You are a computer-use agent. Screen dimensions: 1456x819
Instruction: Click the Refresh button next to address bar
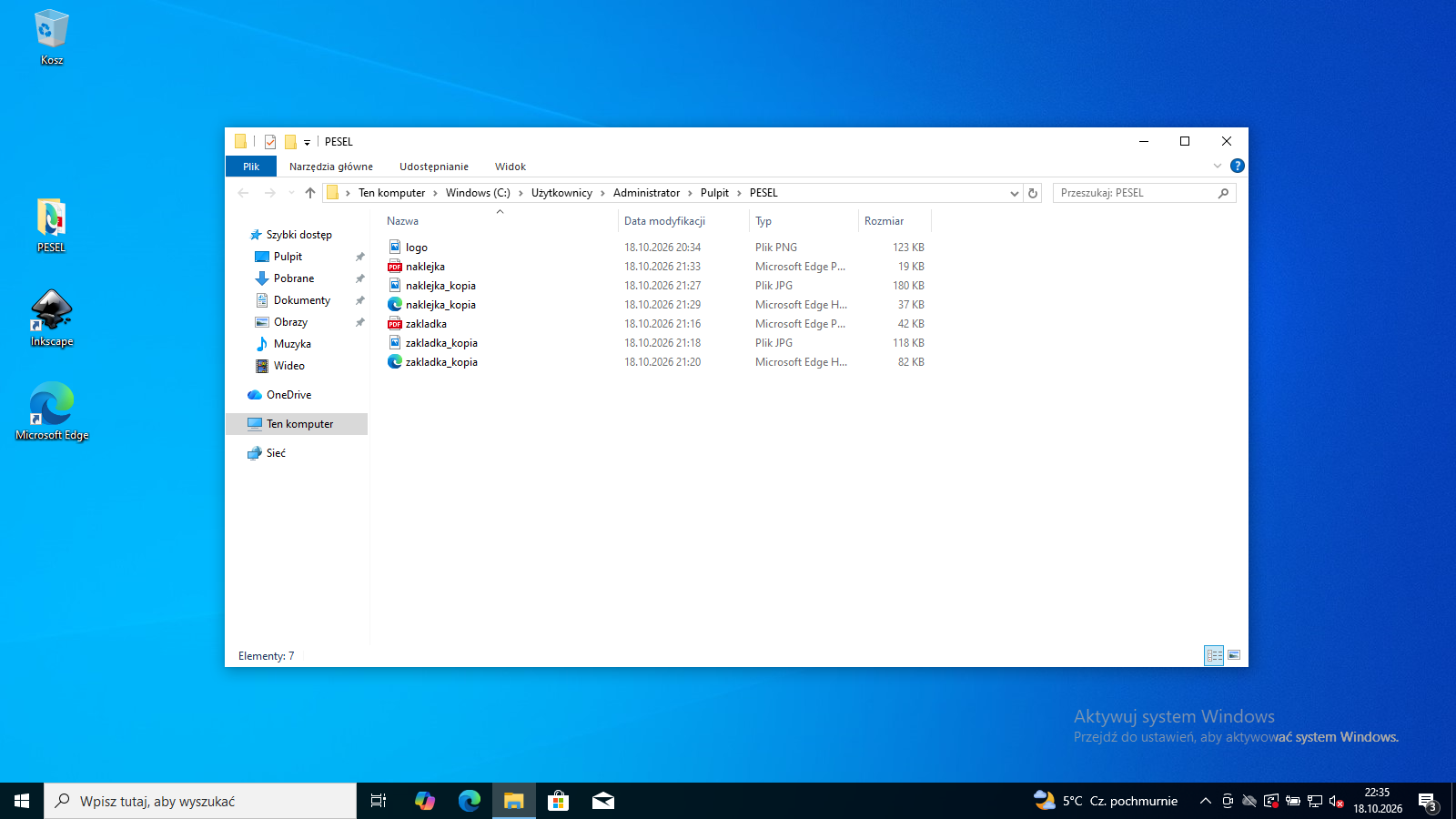[1033, 193]
